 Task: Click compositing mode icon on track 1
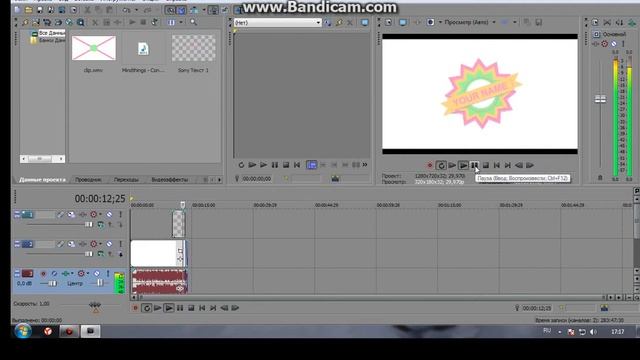pos(100,224)
